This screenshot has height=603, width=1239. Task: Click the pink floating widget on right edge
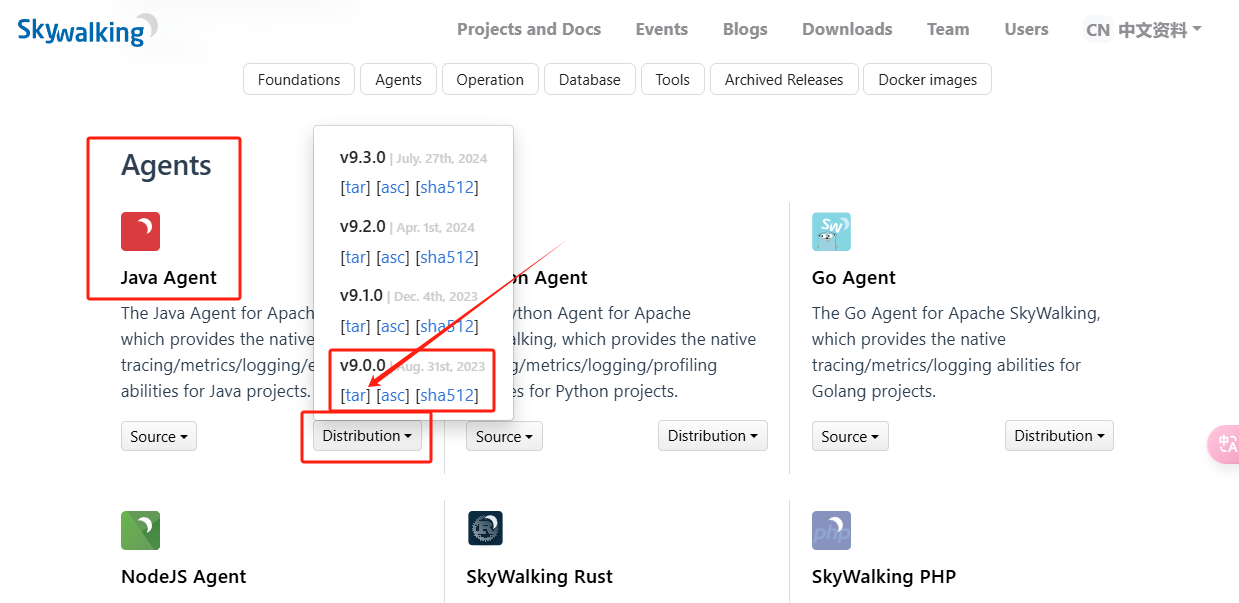[1225, 444]
